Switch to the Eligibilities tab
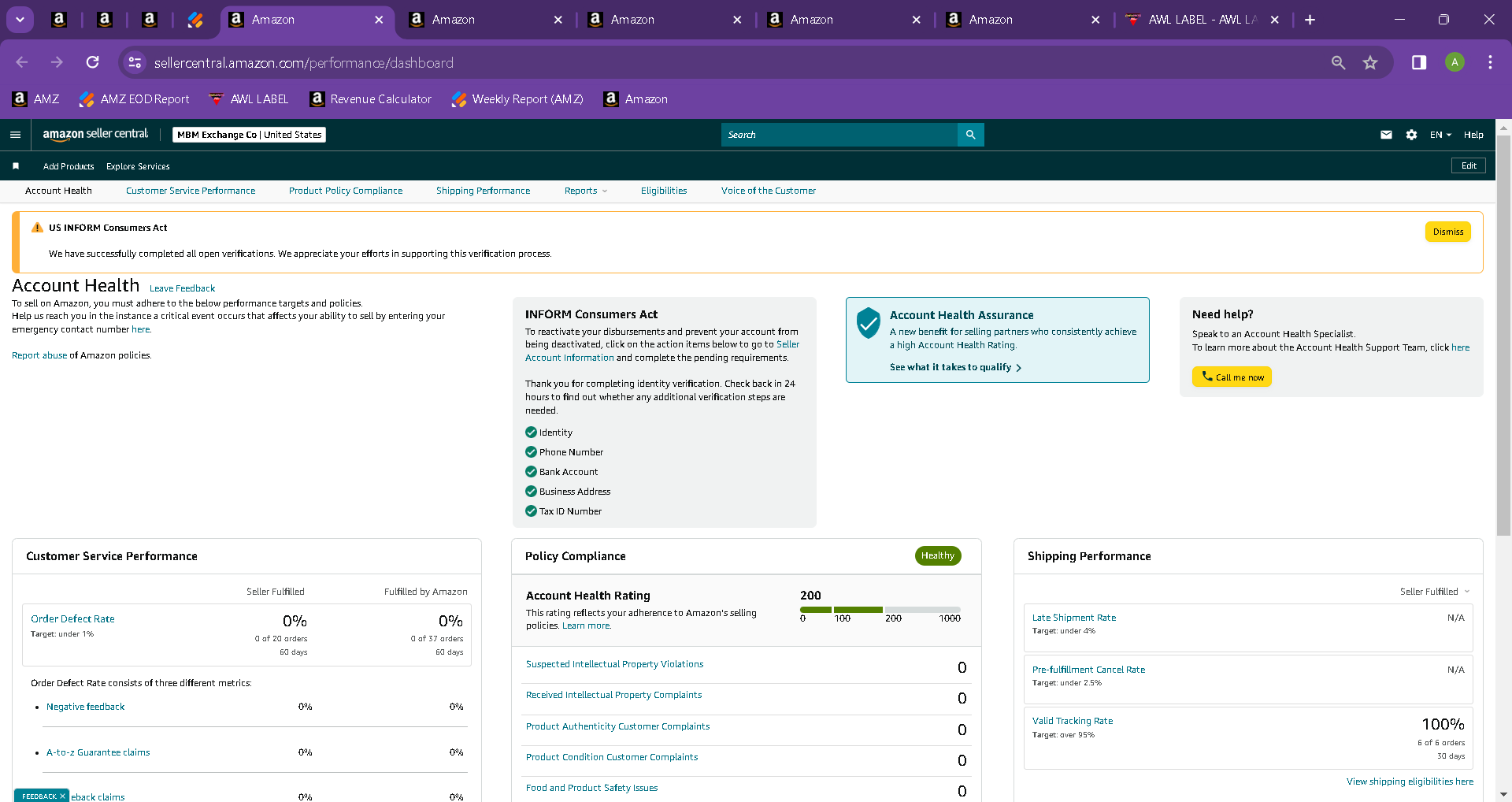This screenshot has width=1512, height=802. (x=664, y=191)
